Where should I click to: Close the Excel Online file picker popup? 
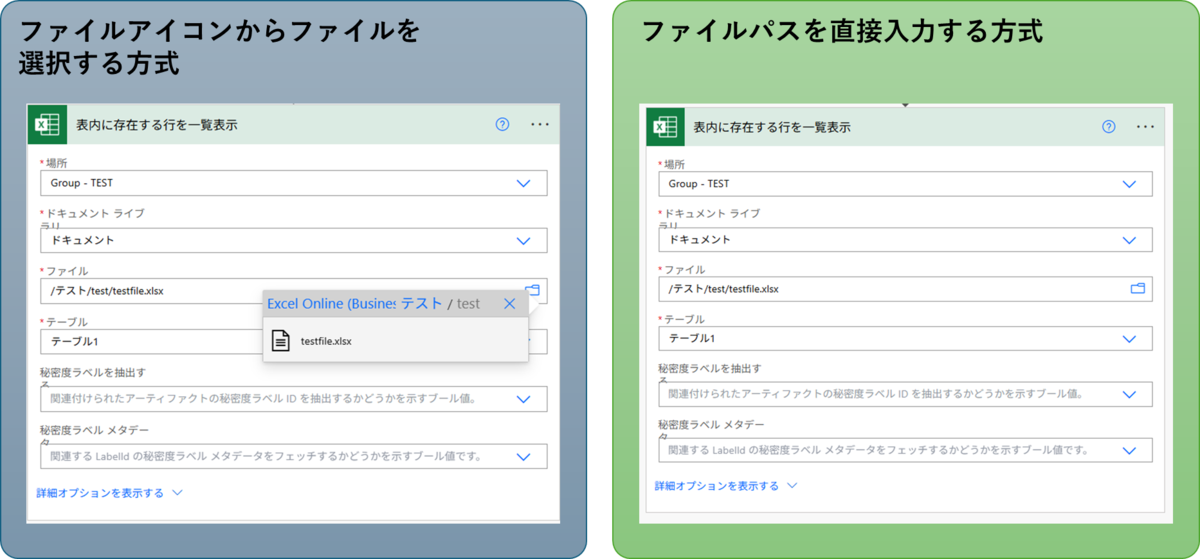point(510,304)
